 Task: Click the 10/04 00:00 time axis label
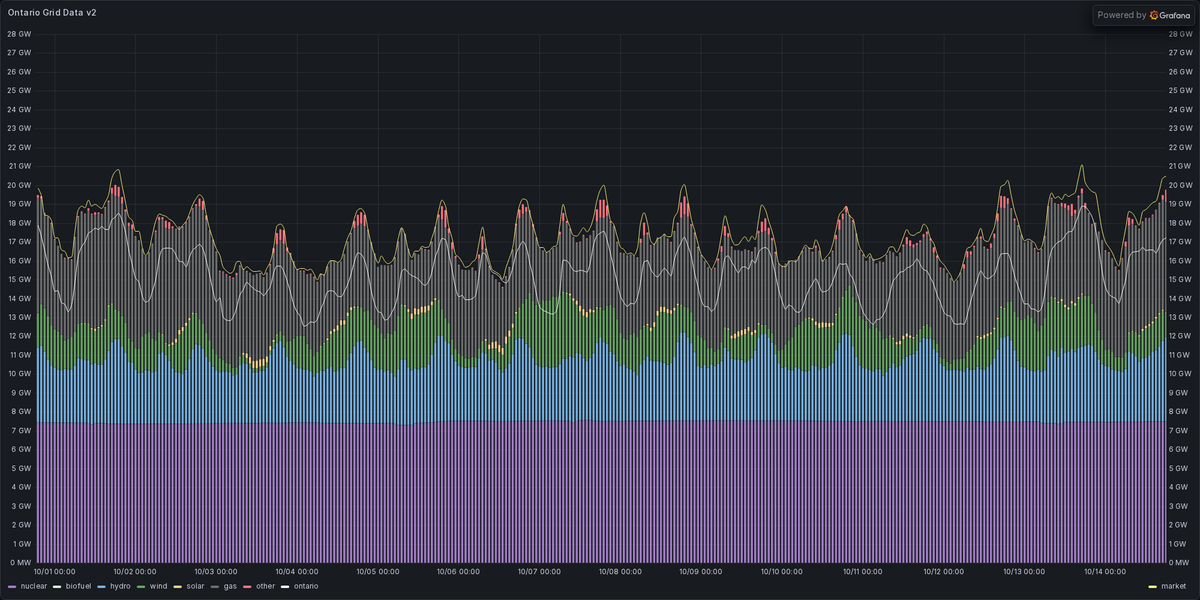[x=297, y=572]
